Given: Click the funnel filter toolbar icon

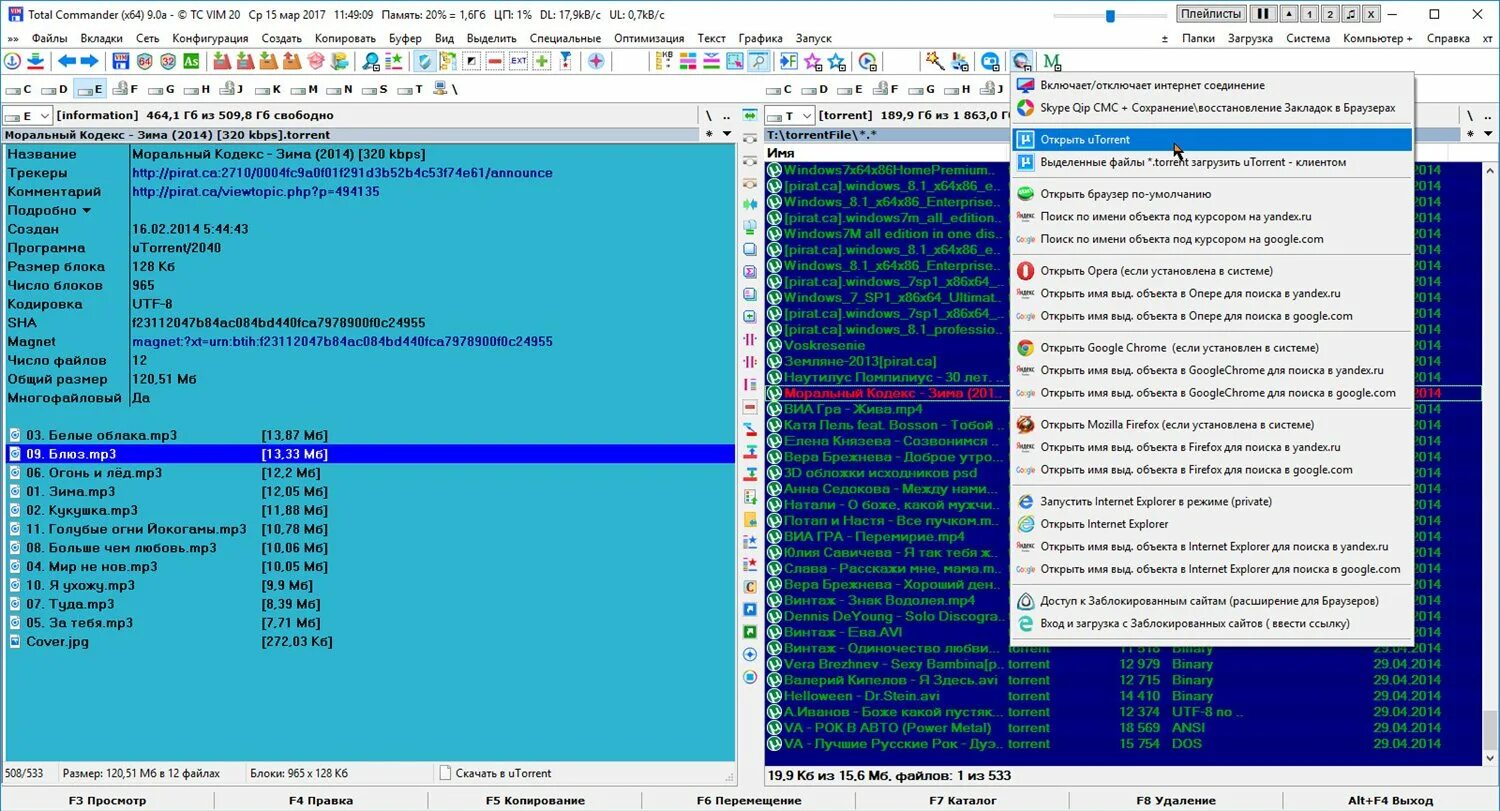Looking at the screenshot, I should [565, 61].
